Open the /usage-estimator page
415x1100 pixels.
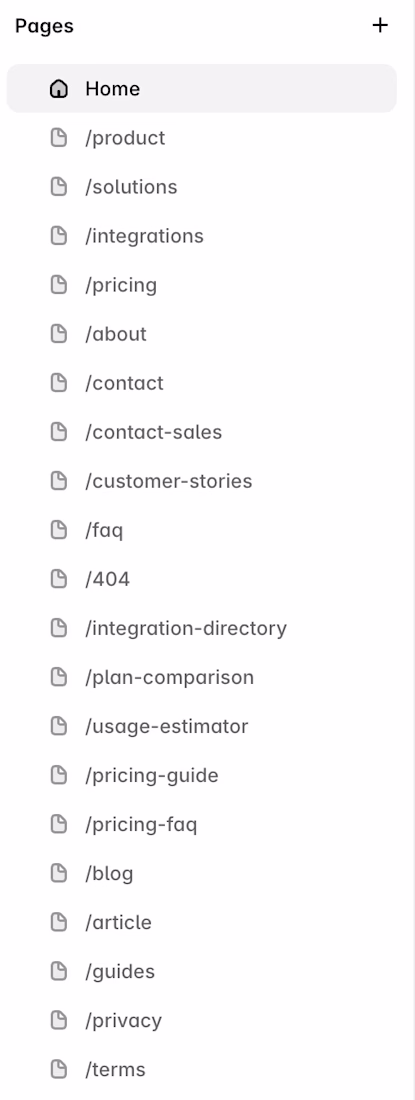coord(202,726)
